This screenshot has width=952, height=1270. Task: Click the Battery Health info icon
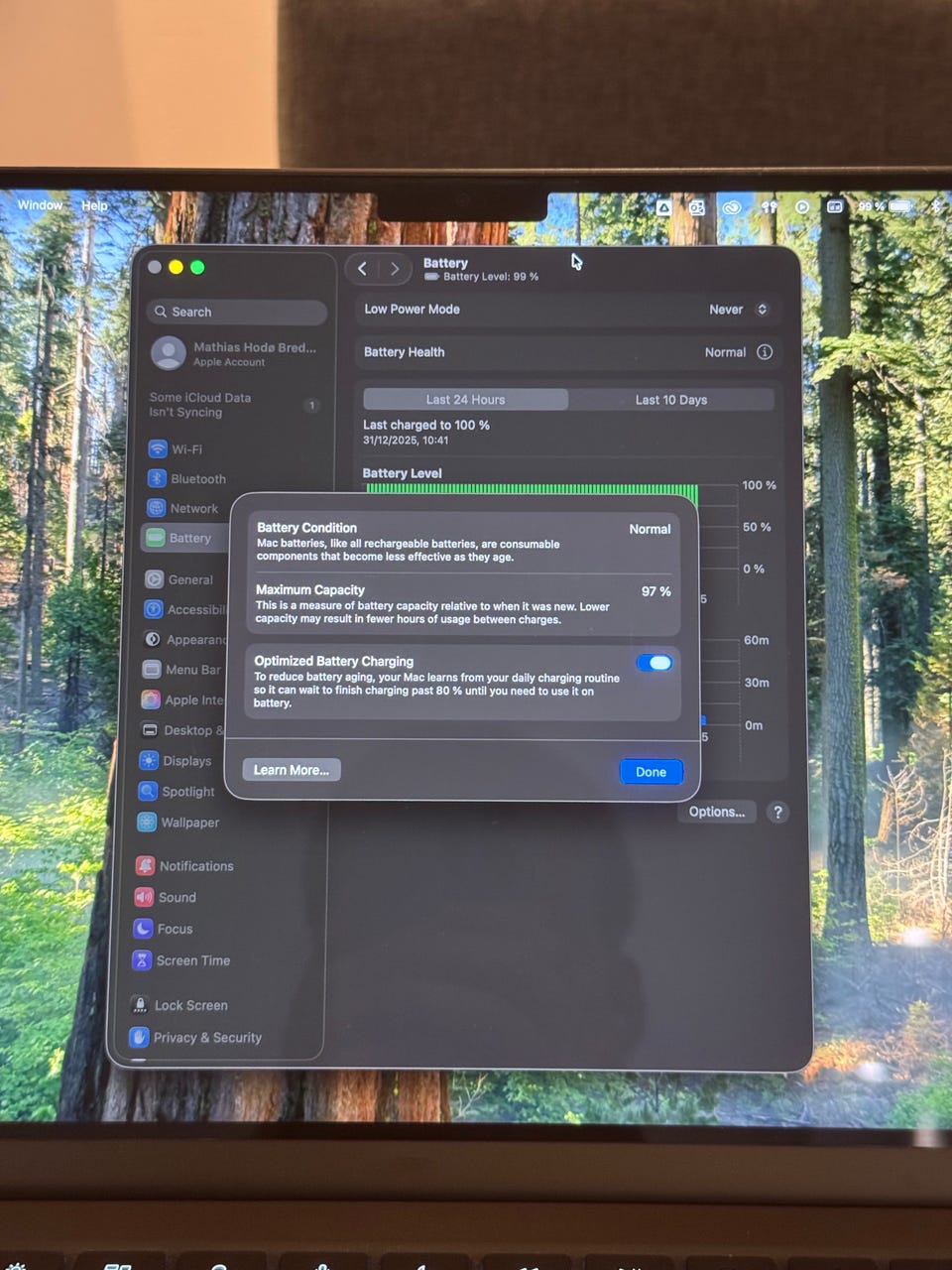point(765,352)
